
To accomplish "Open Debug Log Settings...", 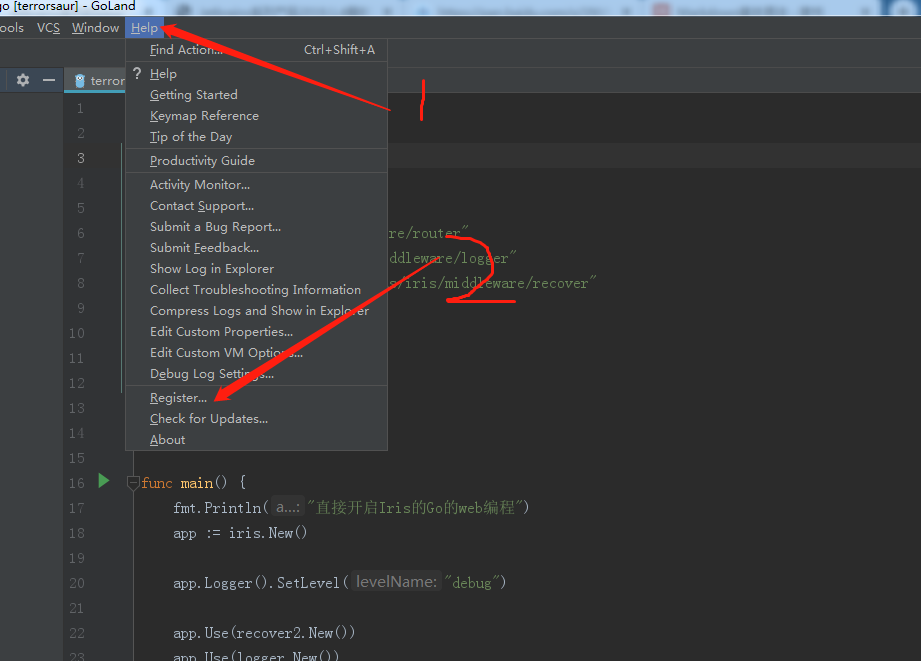I will click(x=256, y=374).
